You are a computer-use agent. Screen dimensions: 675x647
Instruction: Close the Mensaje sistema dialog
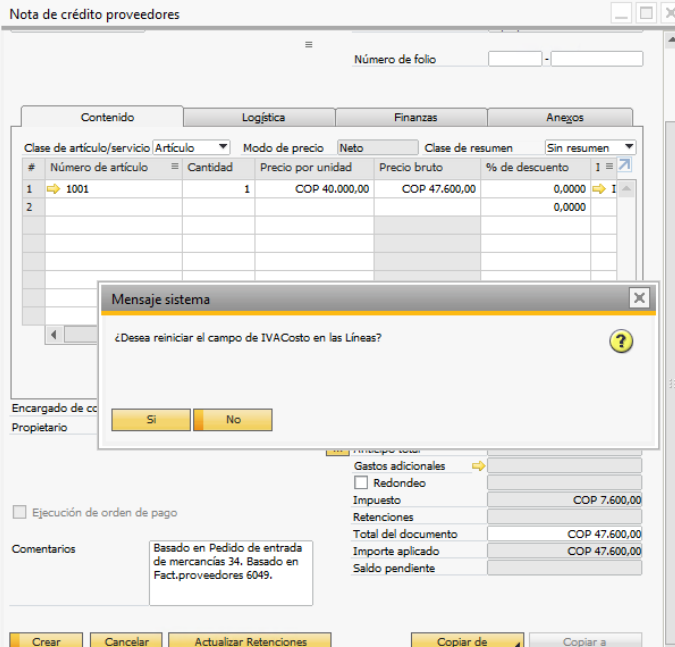639,298
